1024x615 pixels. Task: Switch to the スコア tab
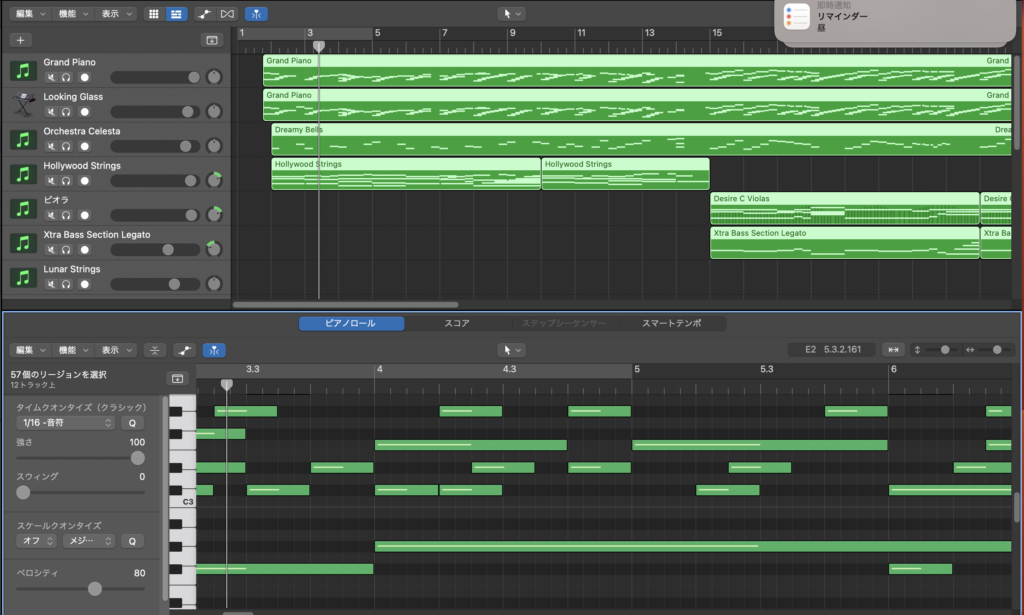coord(457,323)
